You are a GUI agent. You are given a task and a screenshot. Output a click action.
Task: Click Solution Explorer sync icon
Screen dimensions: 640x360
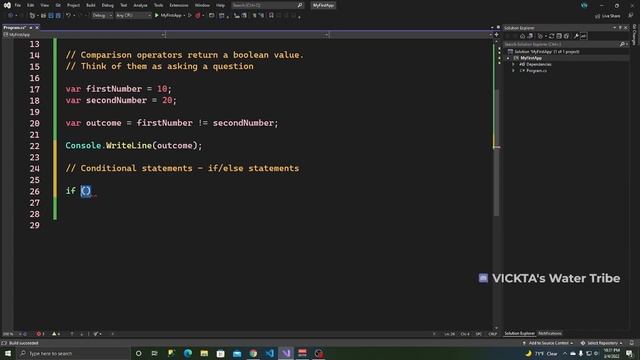(551, 36)
